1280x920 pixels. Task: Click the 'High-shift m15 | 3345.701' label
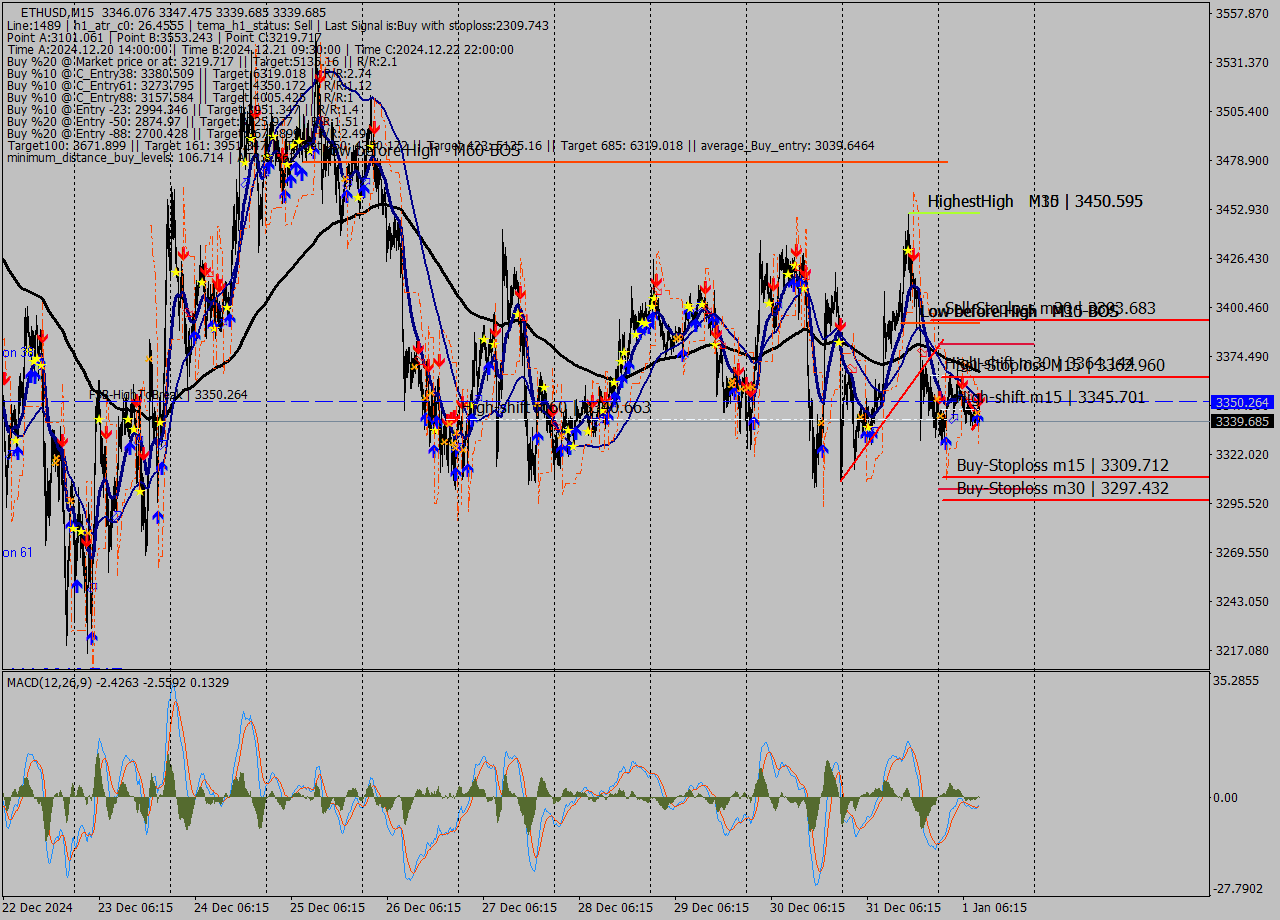1051,398
